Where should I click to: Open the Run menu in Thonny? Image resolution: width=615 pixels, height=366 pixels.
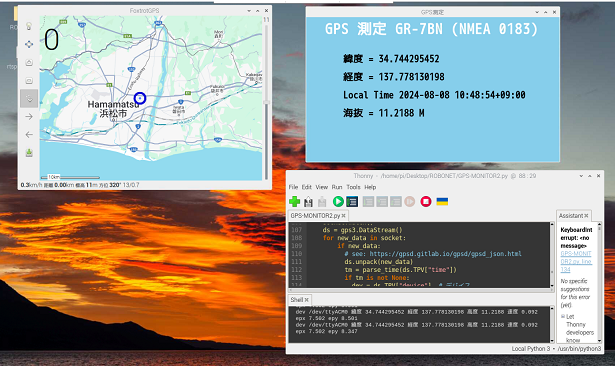pos(337,187)
